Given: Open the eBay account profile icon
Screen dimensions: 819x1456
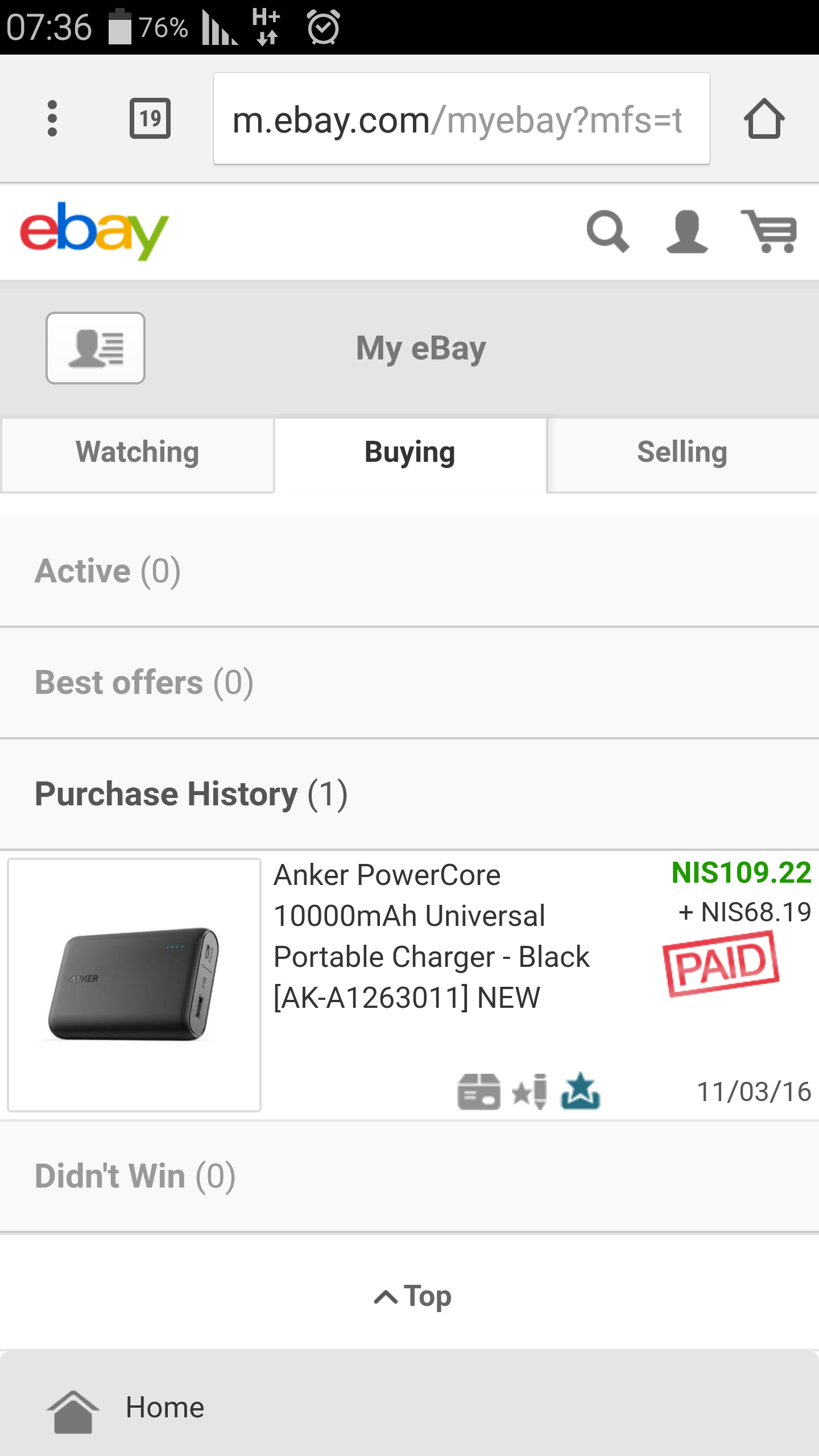Looking at the screenshot, I should [x=687, y=231].
